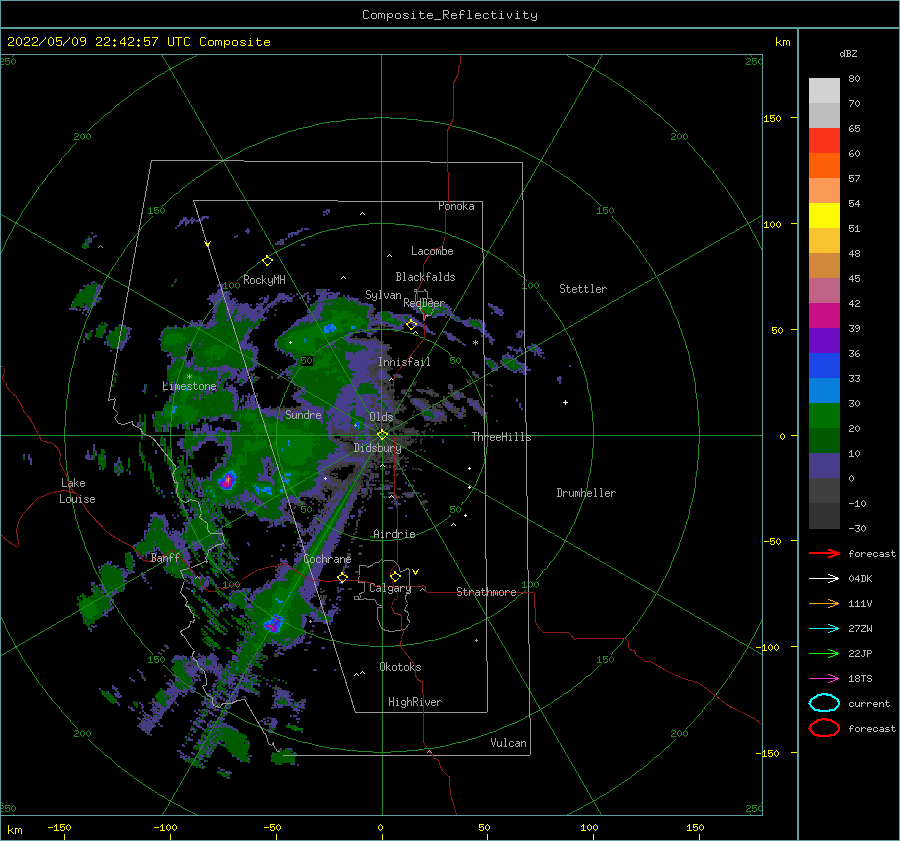Click the Okotoks town label

pyautogui.click(x=400, y=667)
